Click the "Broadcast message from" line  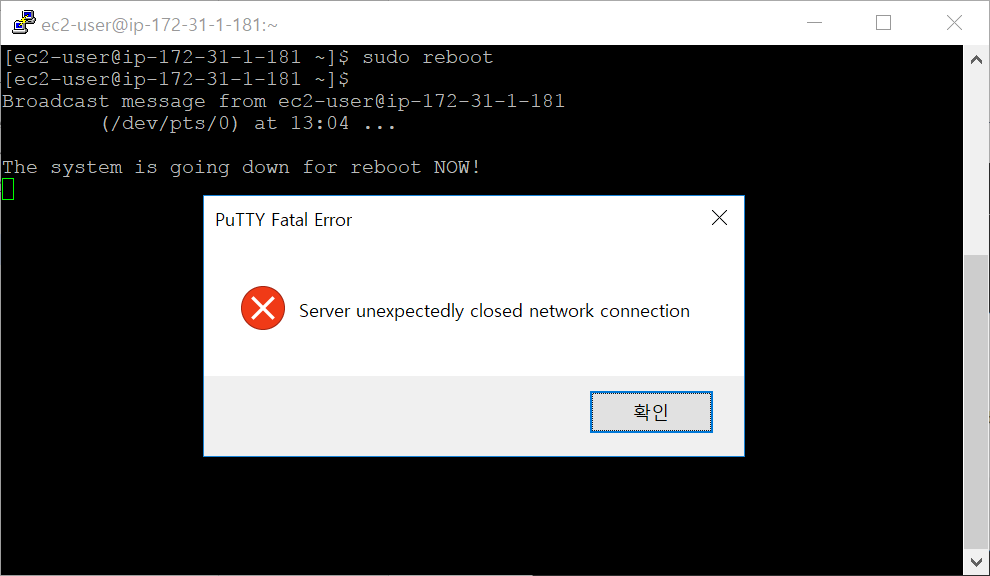click(283, 102)
